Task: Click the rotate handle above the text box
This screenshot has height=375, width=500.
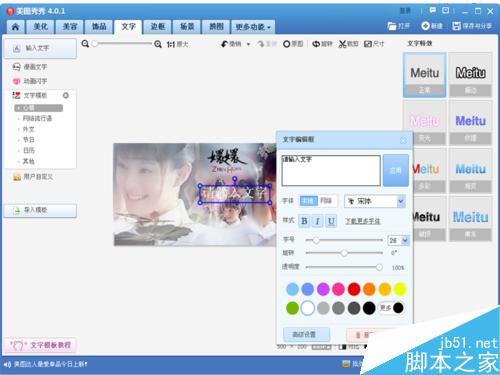Action: [x=235, y=179]
